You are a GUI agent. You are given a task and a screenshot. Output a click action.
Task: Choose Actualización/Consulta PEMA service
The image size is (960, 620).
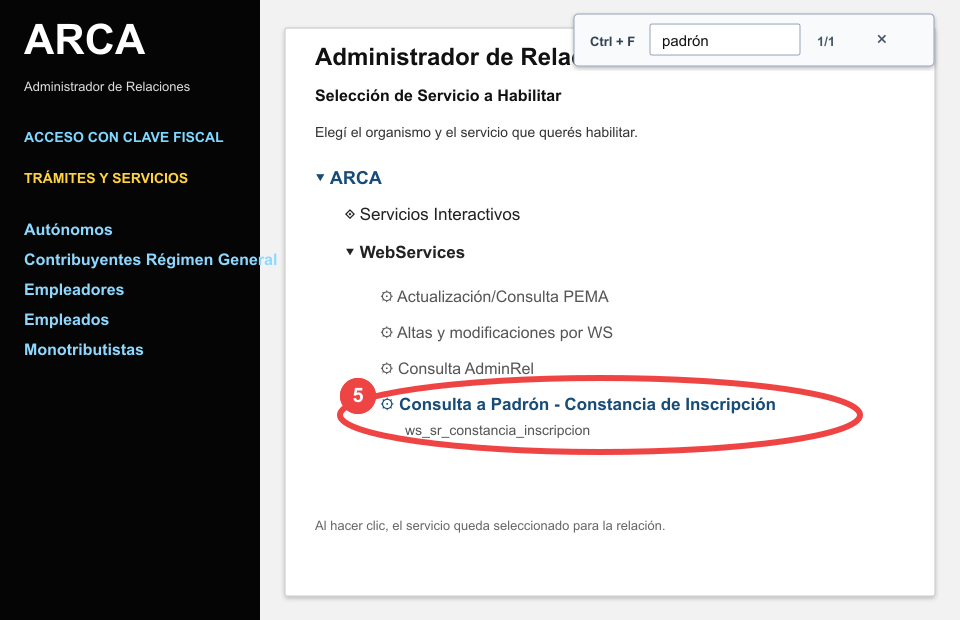503,296
